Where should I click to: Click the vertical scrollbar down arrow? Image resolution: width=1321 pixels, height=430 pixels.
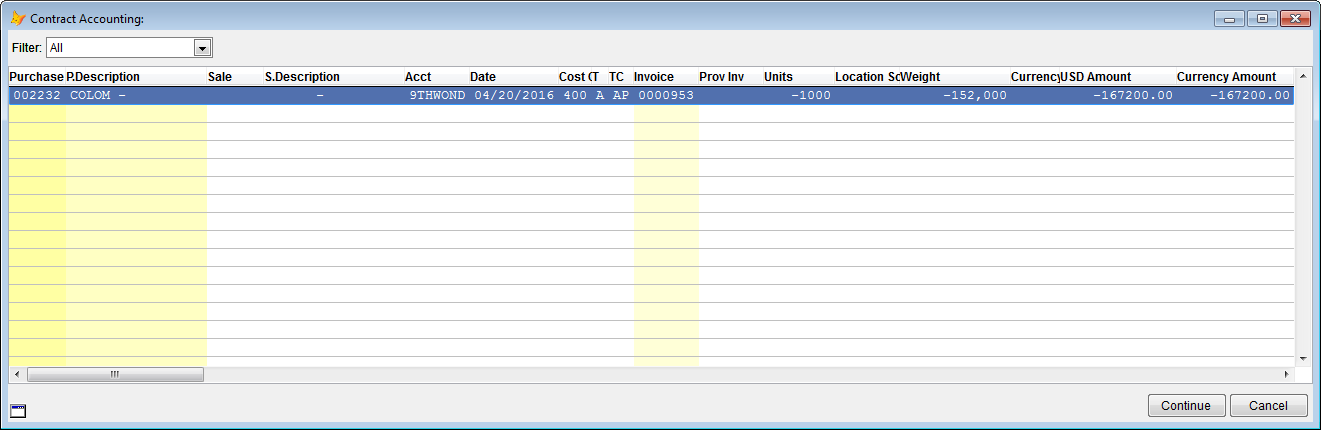[1302, 357]
